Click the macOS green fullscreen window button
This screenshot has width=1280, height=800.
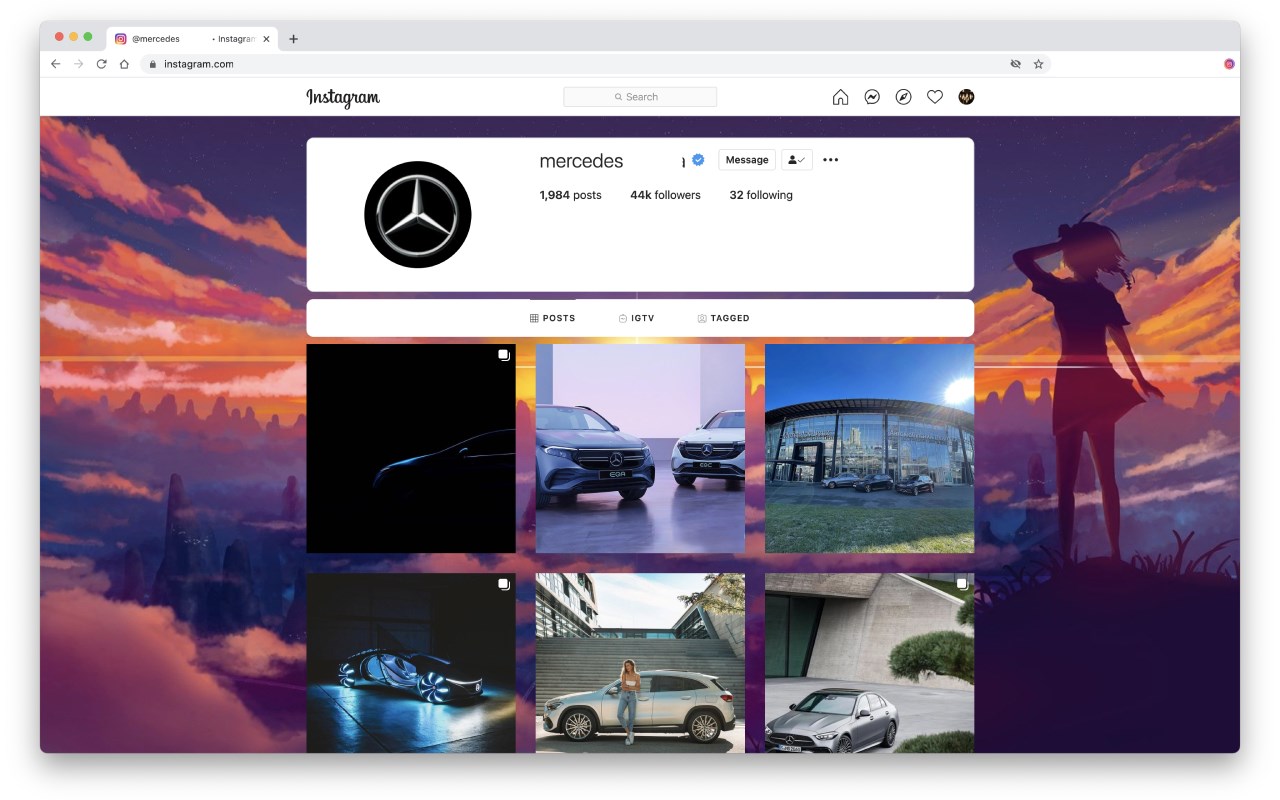pos(88,37)
